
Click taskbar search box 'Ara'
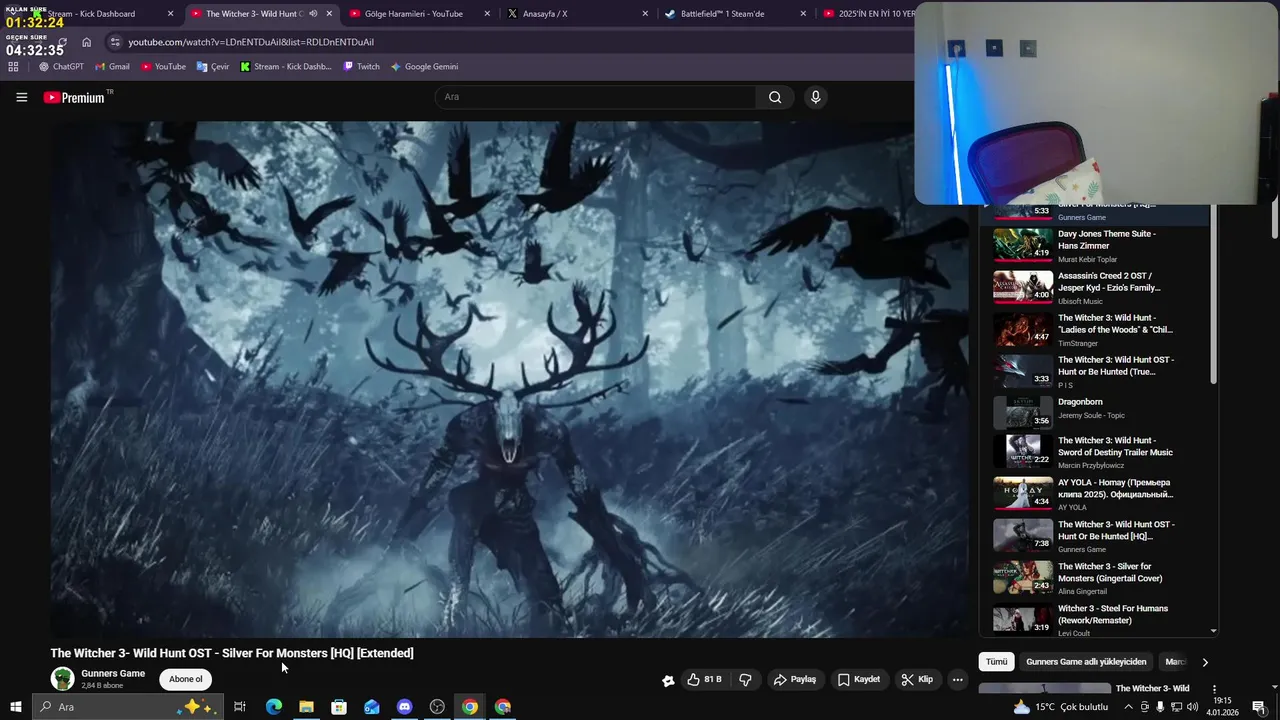click(127, 707)
